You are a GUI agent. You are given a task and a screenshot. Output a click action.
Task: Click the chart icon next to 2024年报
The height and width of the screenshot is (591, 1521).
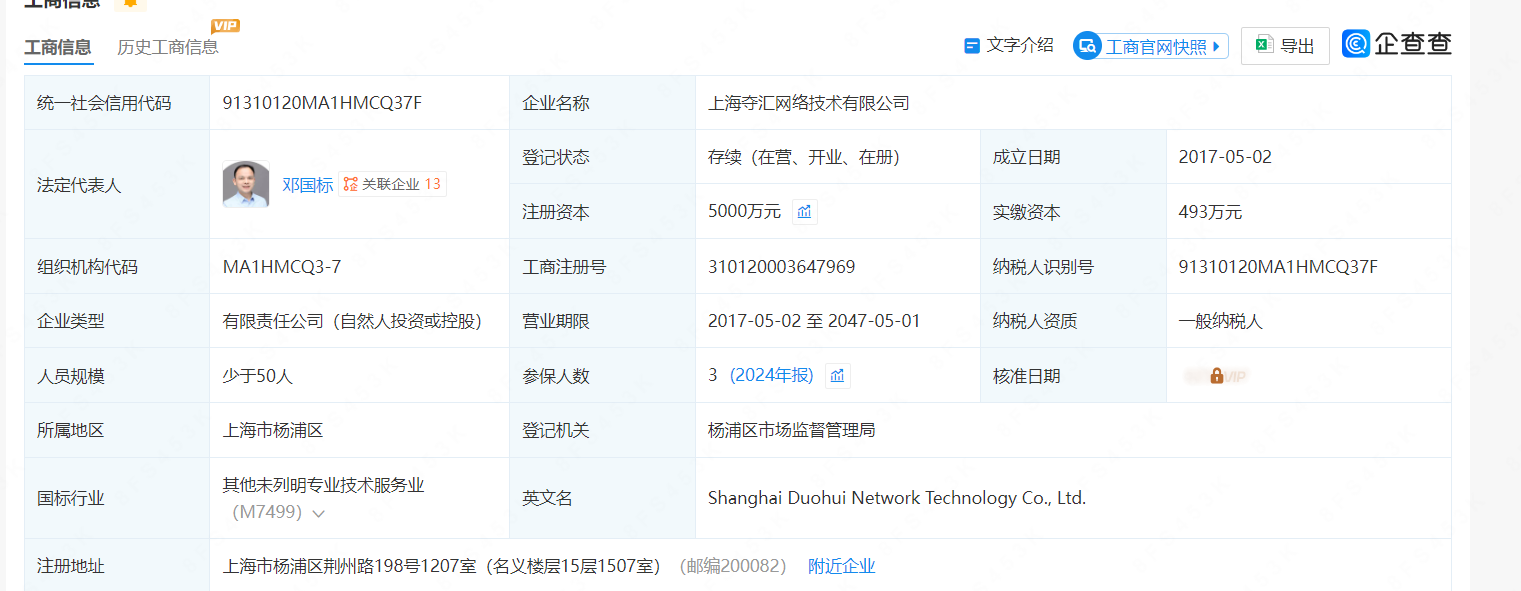pos(838,376)
